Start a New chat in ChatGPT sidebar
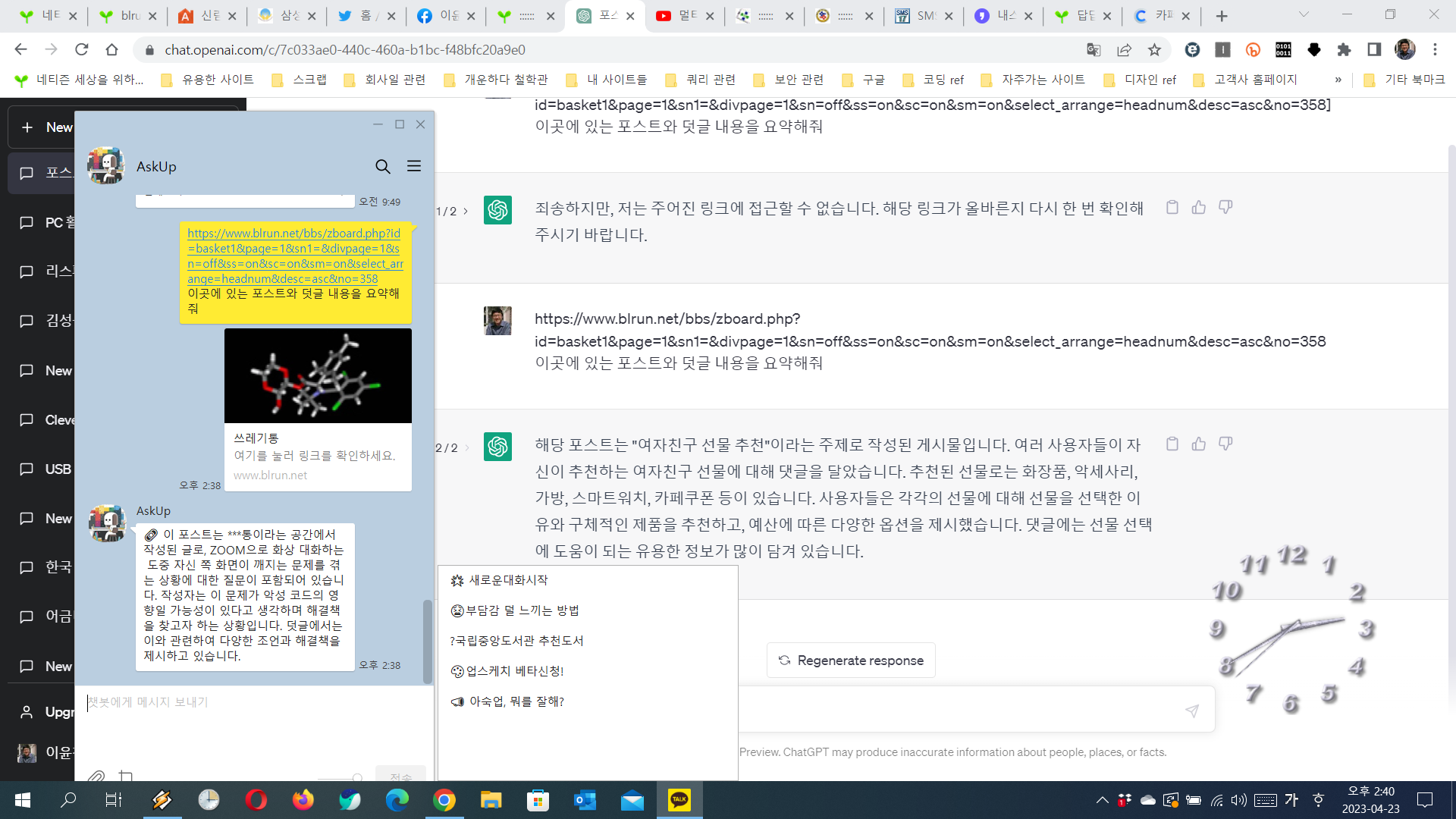Image resolution: width=1456 pixels, height=819 pixels. [45, 127]
